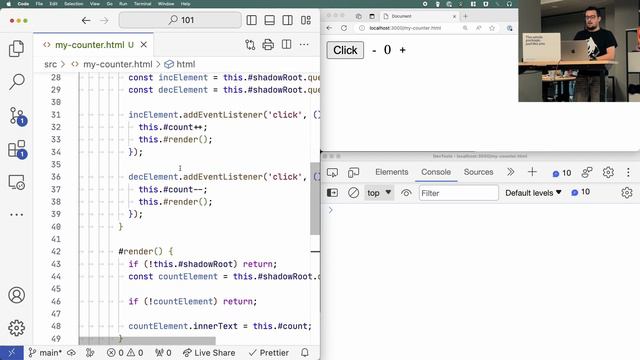Clear the console

353,193
